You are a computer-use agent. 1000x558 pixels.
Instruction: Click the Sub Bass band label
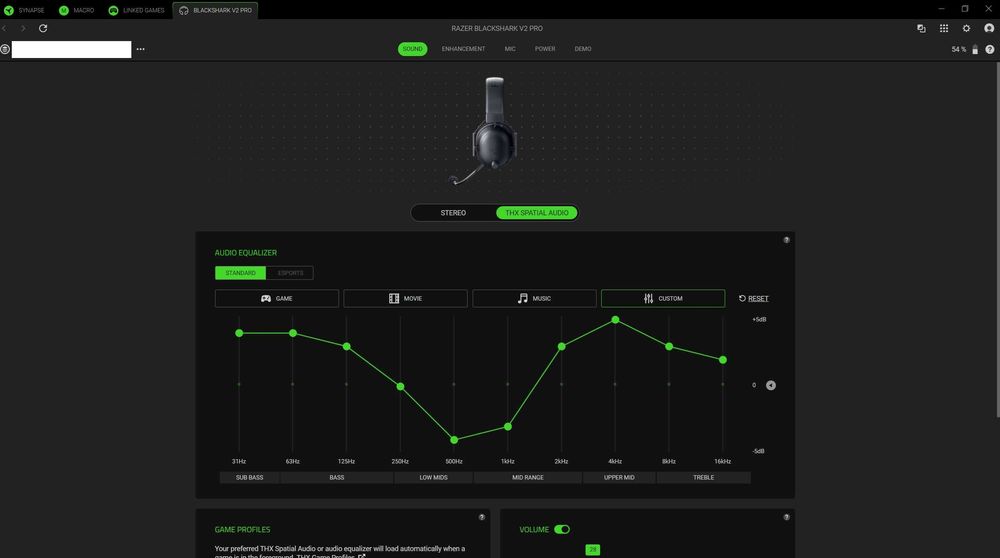coord(249,478)
